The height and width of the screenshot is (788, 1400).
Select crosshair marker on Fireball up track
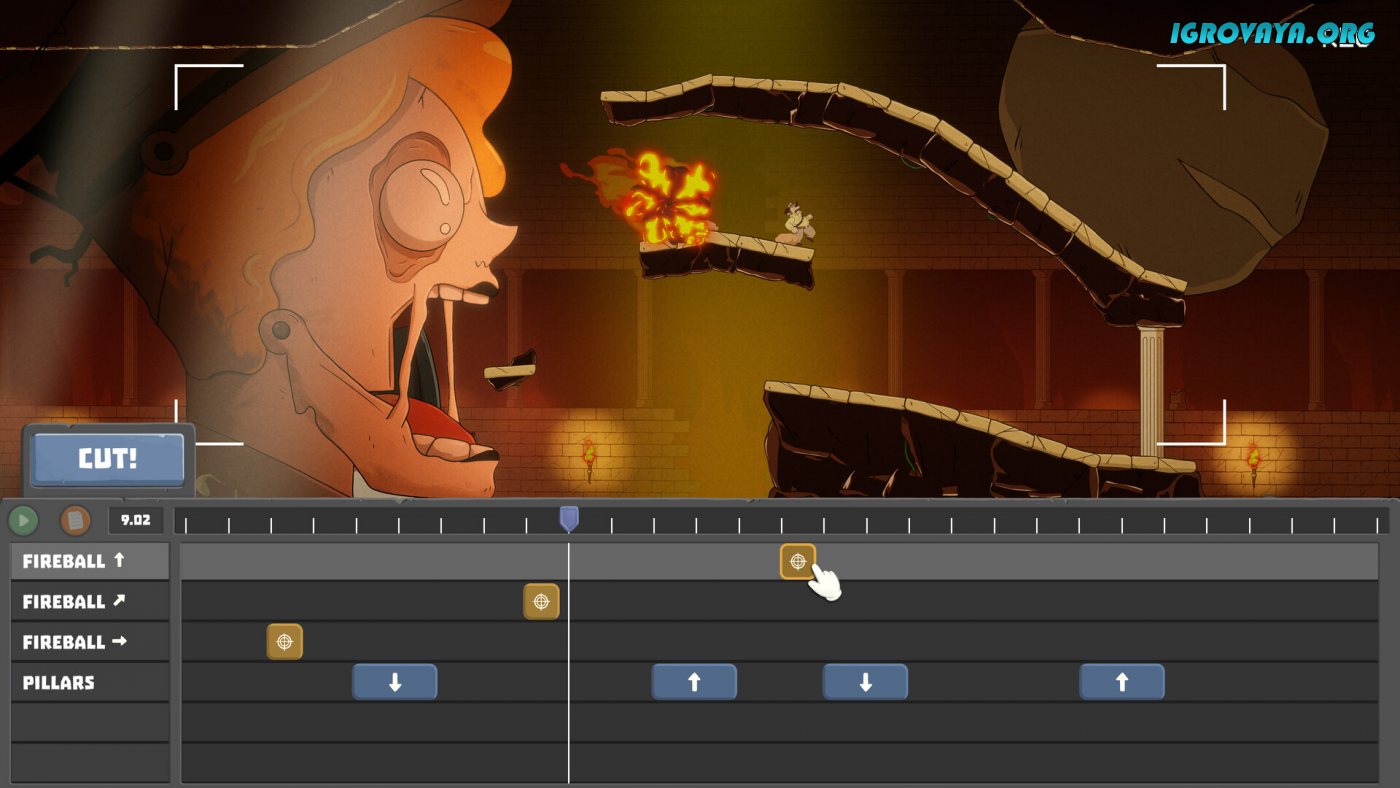point(797,562)
